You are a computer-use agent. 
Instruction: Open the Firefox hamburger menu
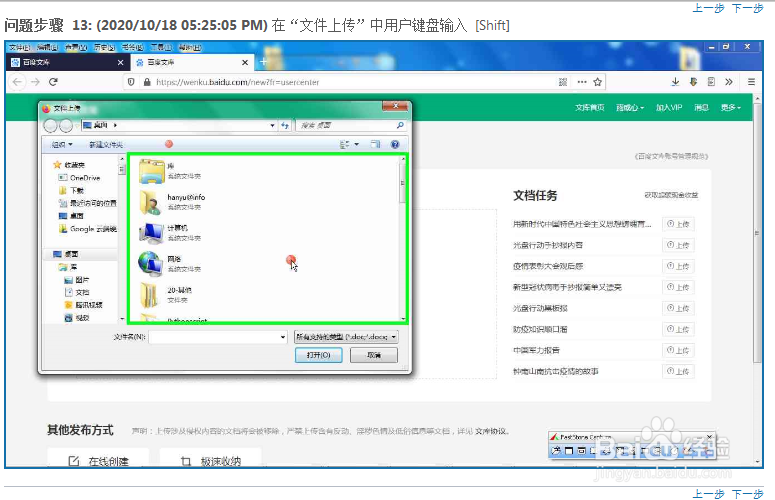pos(751,82)
